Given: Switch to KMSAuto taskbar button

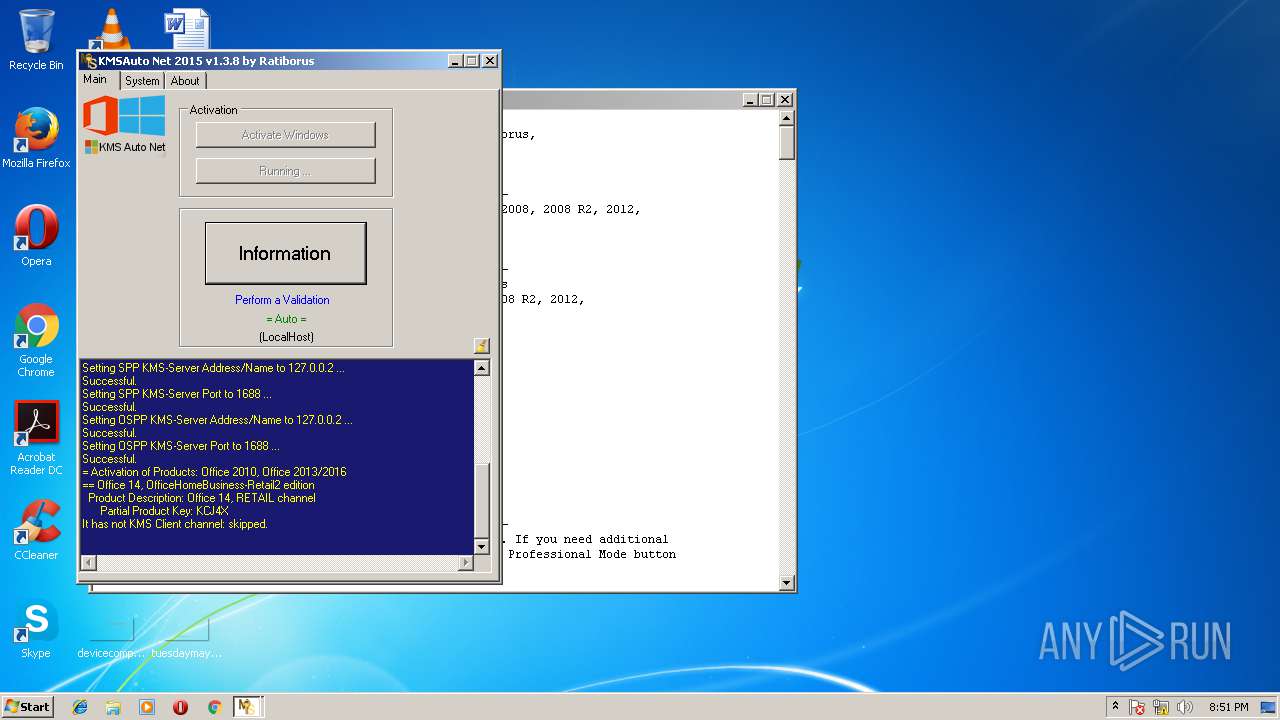Looking at the screenshot, I should pos(247,707).
